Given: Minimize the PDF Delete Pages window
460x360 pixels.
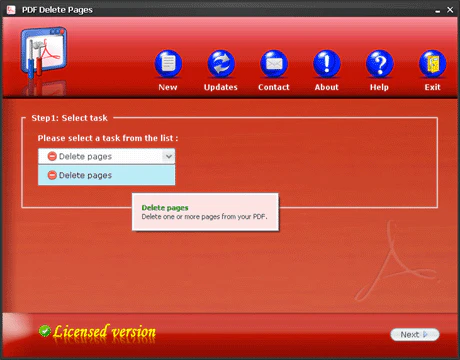Looking at the screenshot, I should pyautogui.click(x=437, y=10).
